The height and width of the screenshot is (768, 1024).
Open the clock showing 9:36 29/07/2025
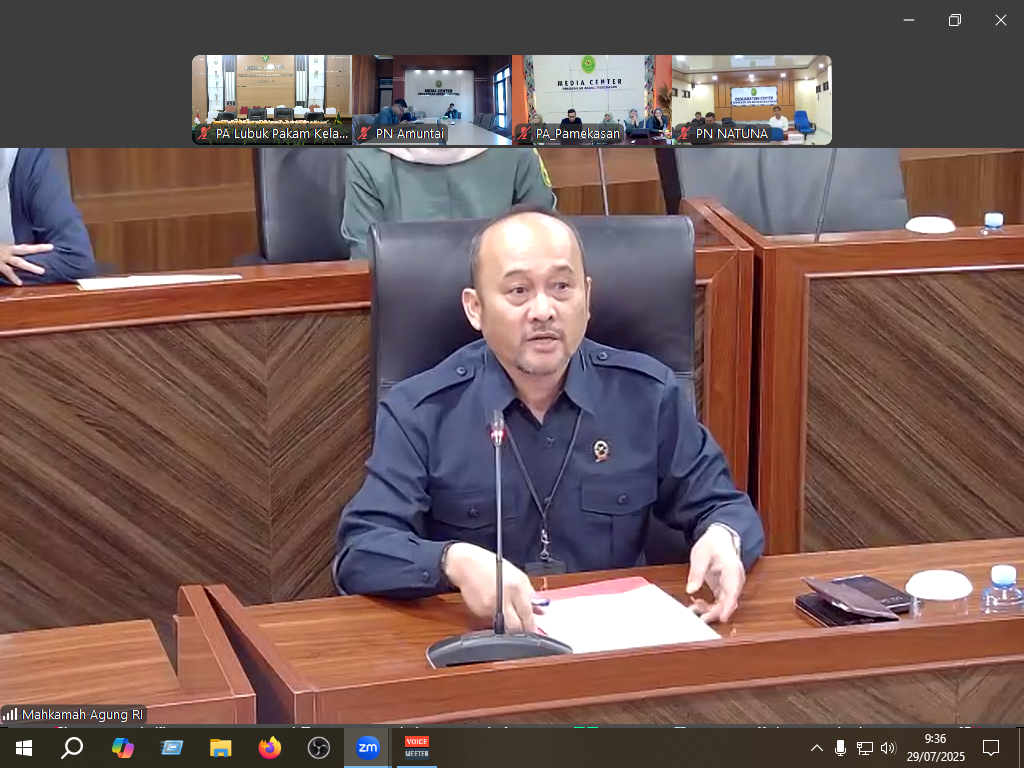tap(936, 747)
